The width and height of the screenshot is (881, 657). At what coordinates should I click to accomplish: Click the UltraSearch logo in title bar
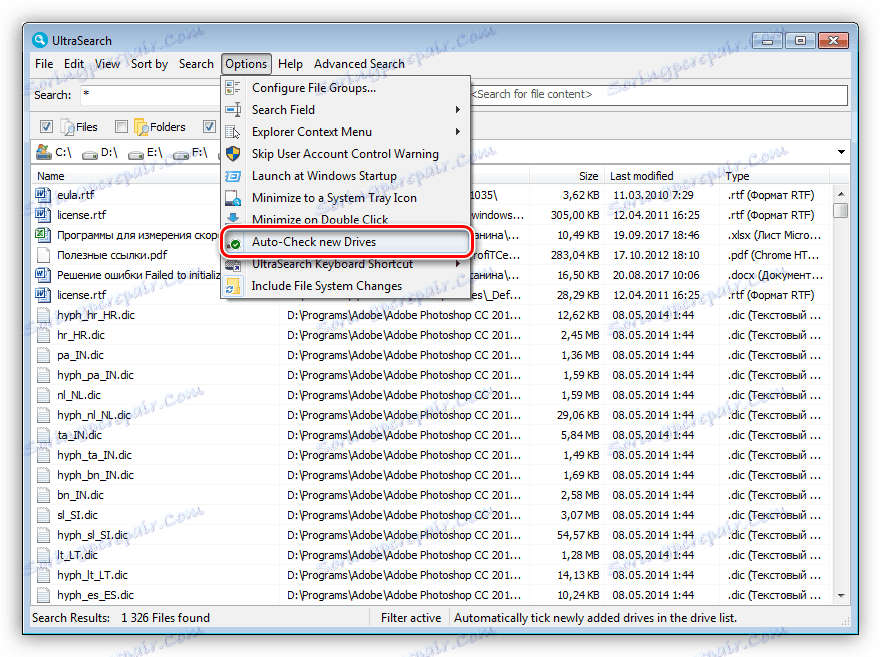point(39,40)
